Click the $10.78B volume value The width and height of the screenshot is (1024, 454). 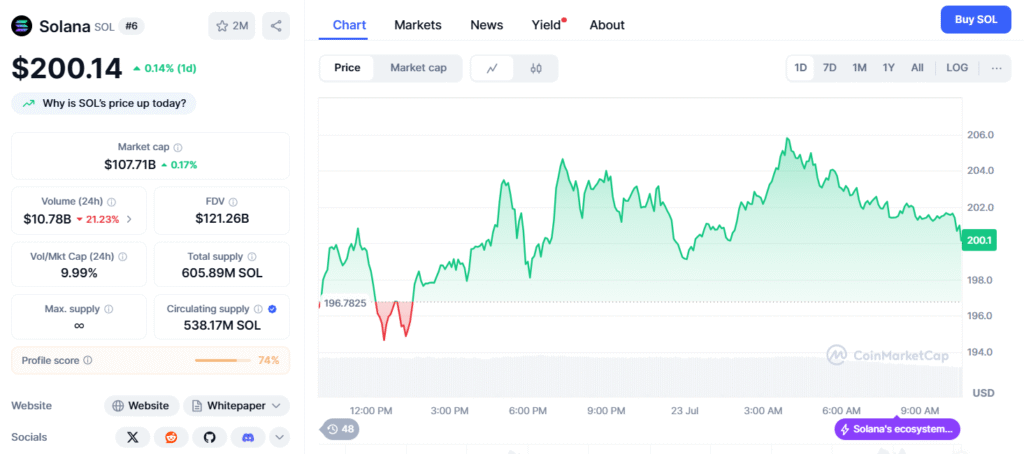pos(47,219)
